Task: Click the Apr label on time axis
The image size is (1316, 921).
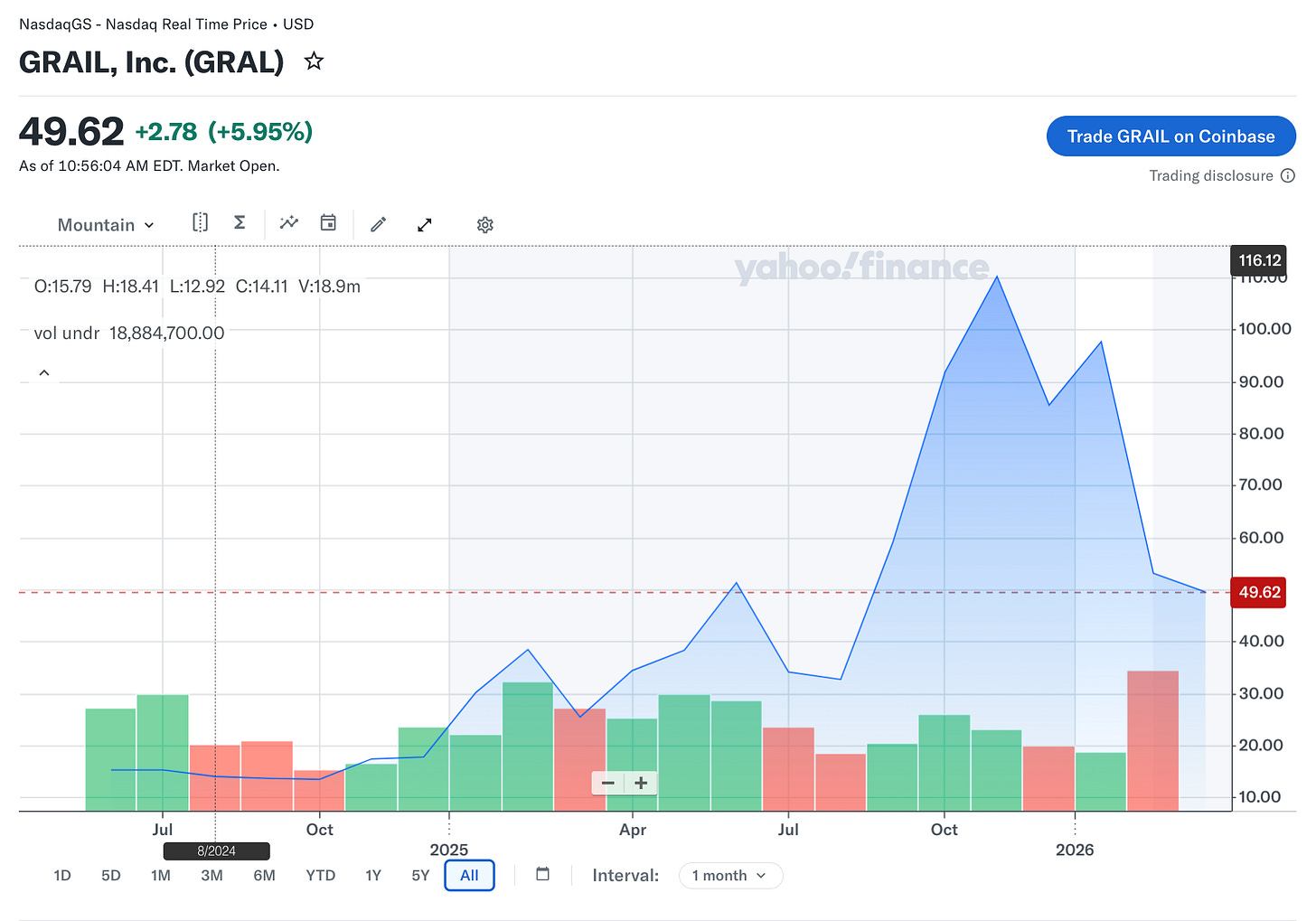Action: [x=633, y=829]
